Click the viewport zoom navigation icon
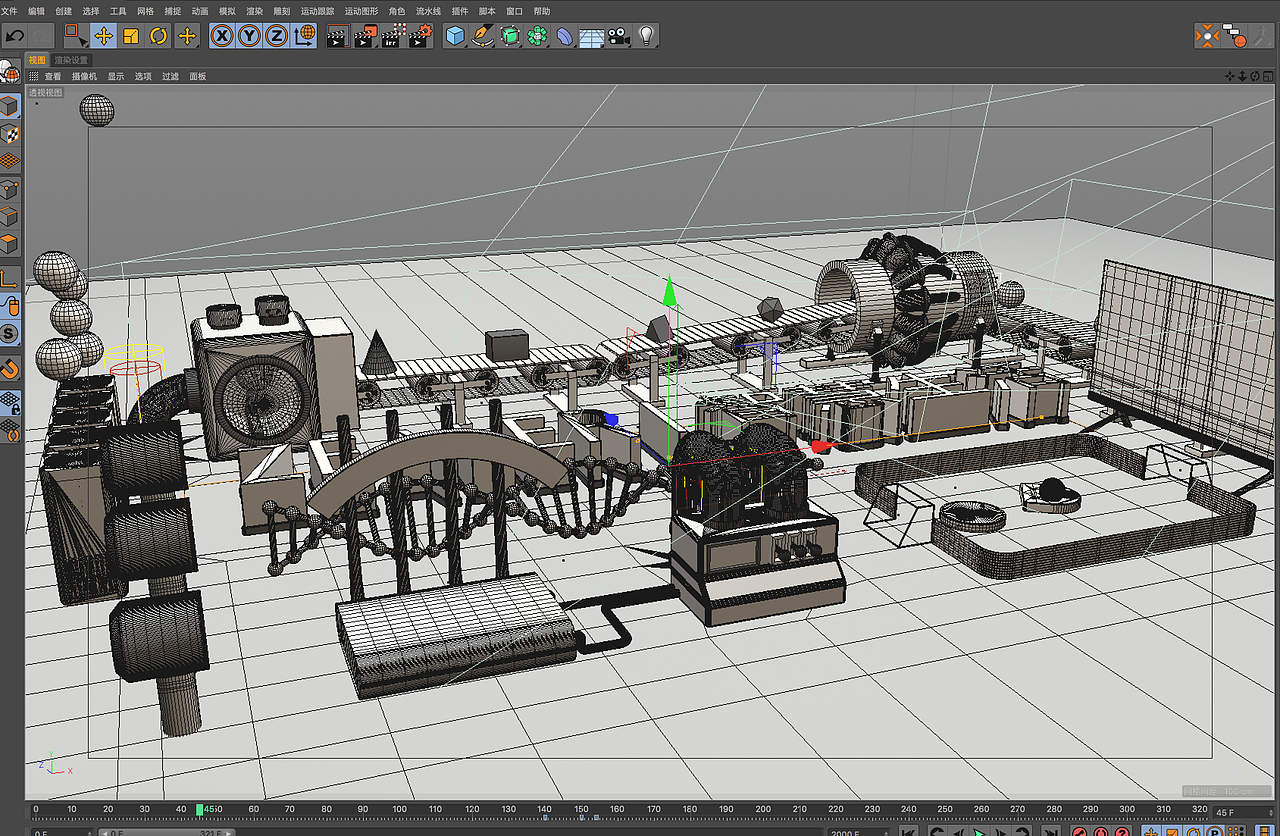 tap(1243, 76)
